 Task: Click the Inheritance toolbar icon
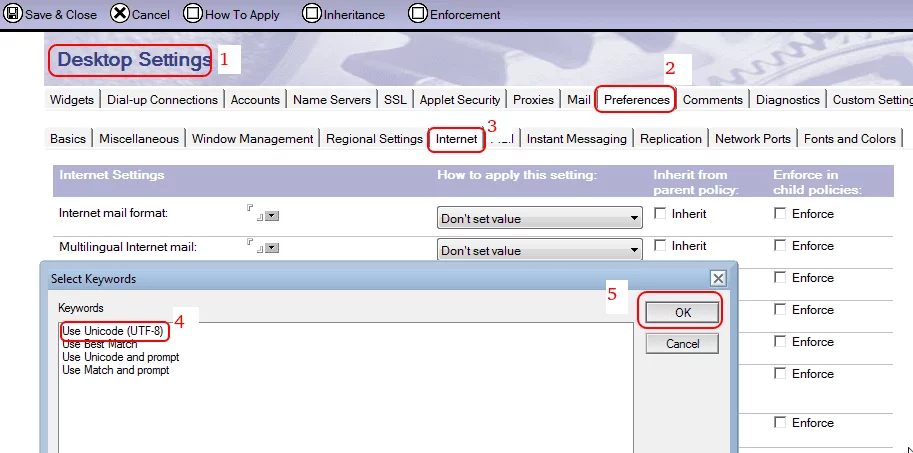(x=311, y=14)
